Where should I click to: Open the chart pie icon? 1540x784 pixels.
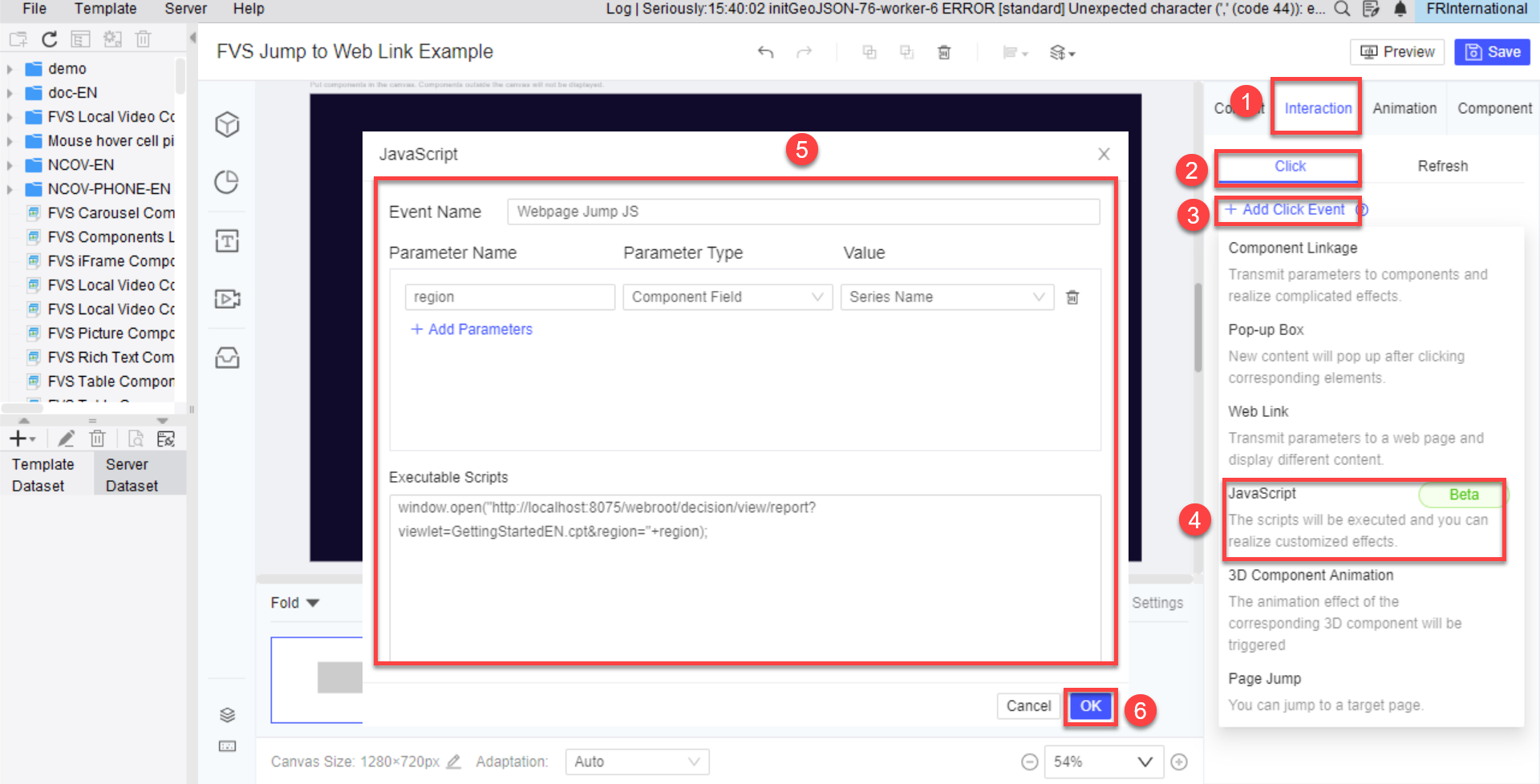(x=227, y=182)
